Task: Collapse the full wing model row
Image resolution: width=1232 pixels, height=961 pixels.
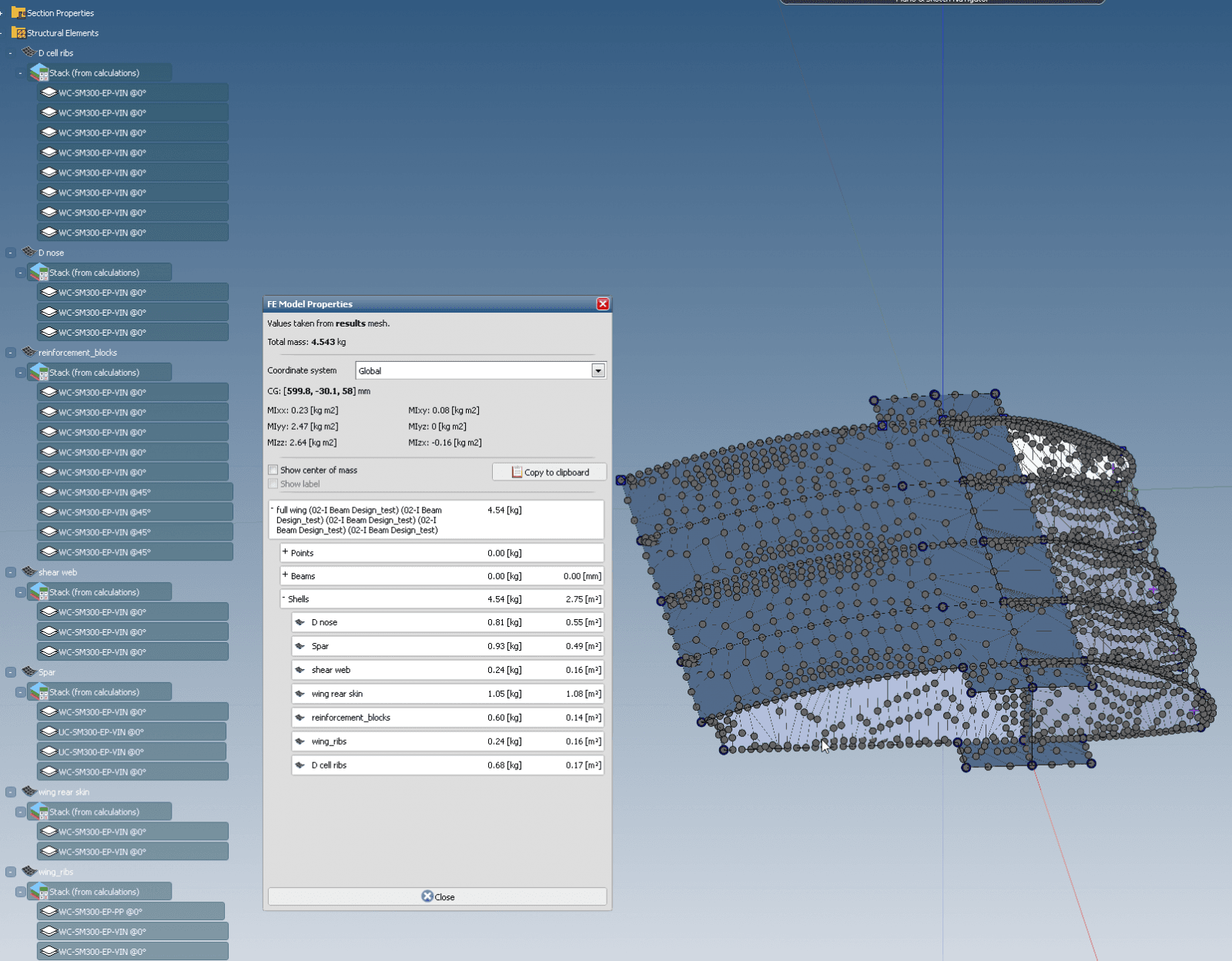Action: coord(272,509)
